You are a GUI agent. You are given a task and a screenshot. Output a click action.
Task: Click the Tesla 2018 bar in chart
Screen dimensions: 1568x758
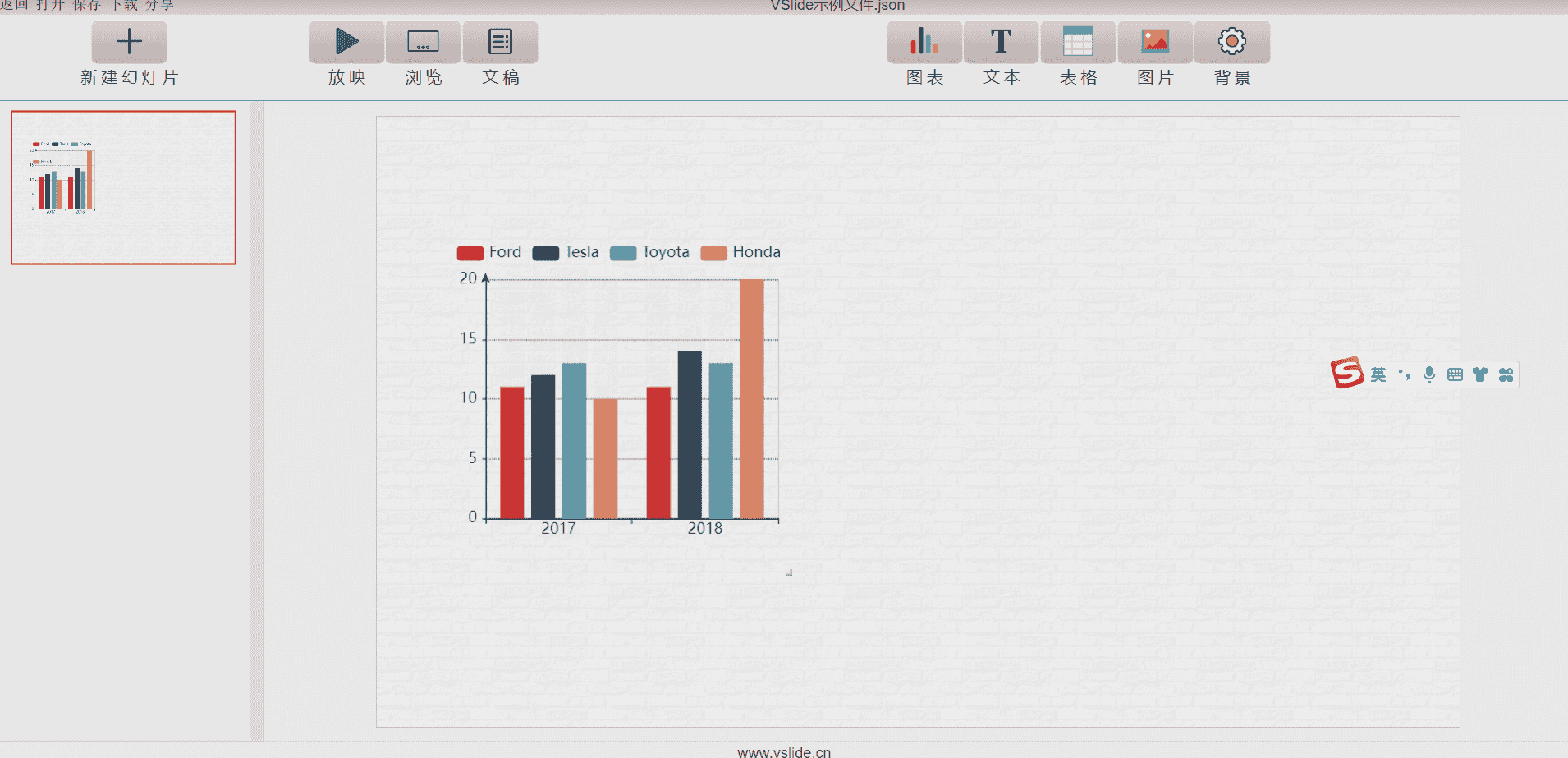pyautogui.click(x=690, y=435)
